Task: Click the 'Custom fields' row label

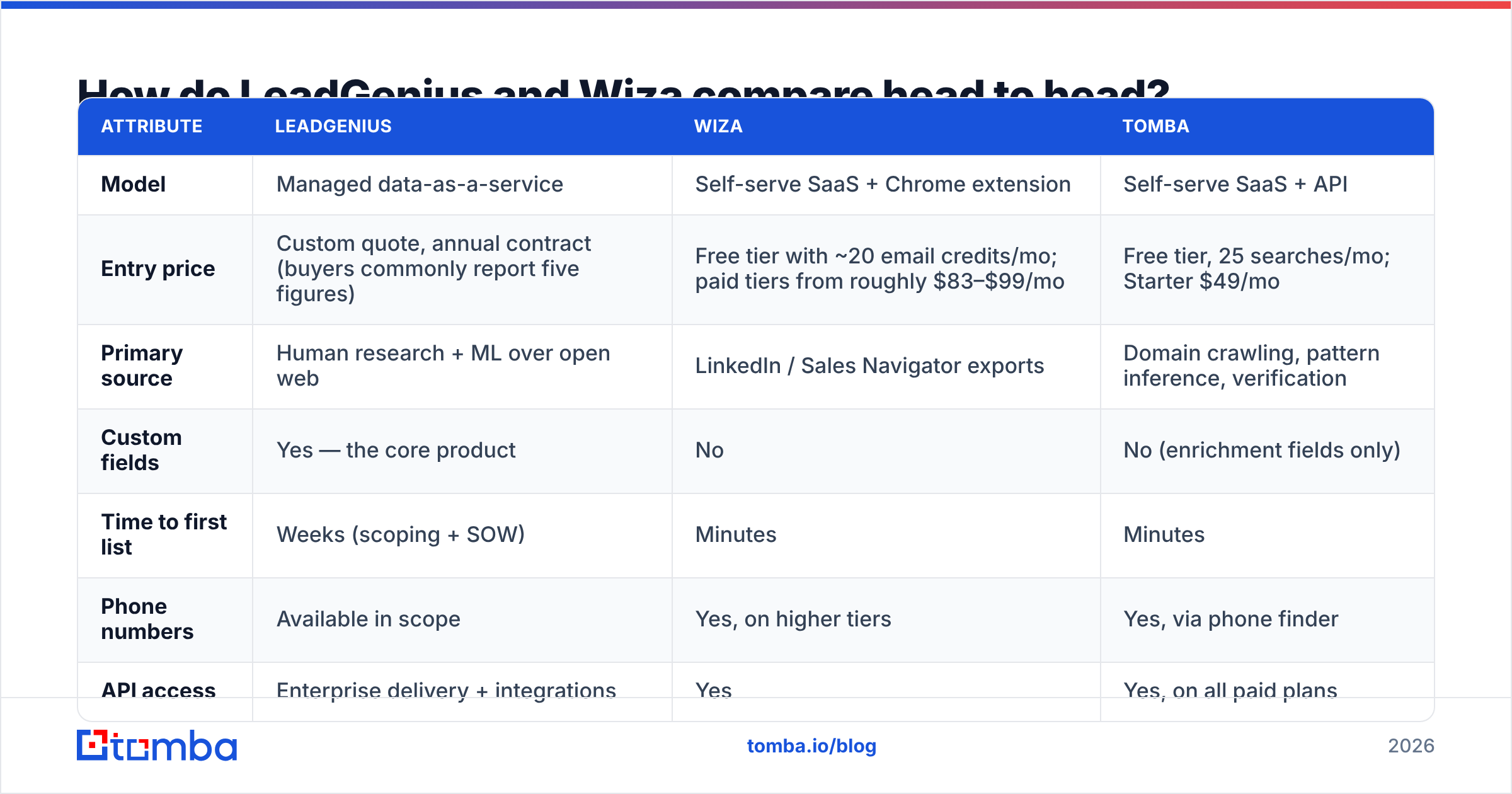Action: 141,450
